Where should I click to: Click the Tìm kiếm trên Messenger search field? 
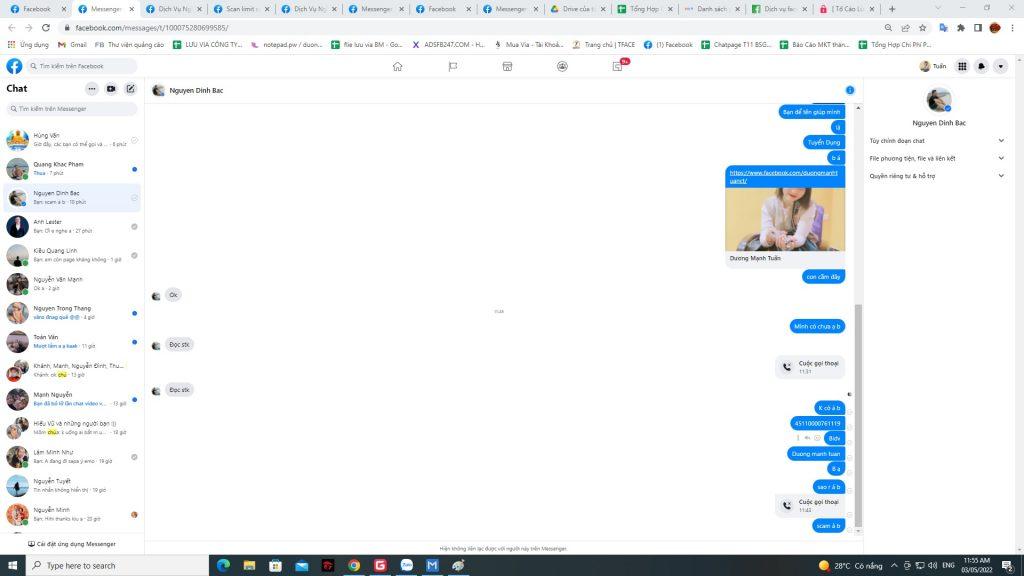[x=72, y=108]
